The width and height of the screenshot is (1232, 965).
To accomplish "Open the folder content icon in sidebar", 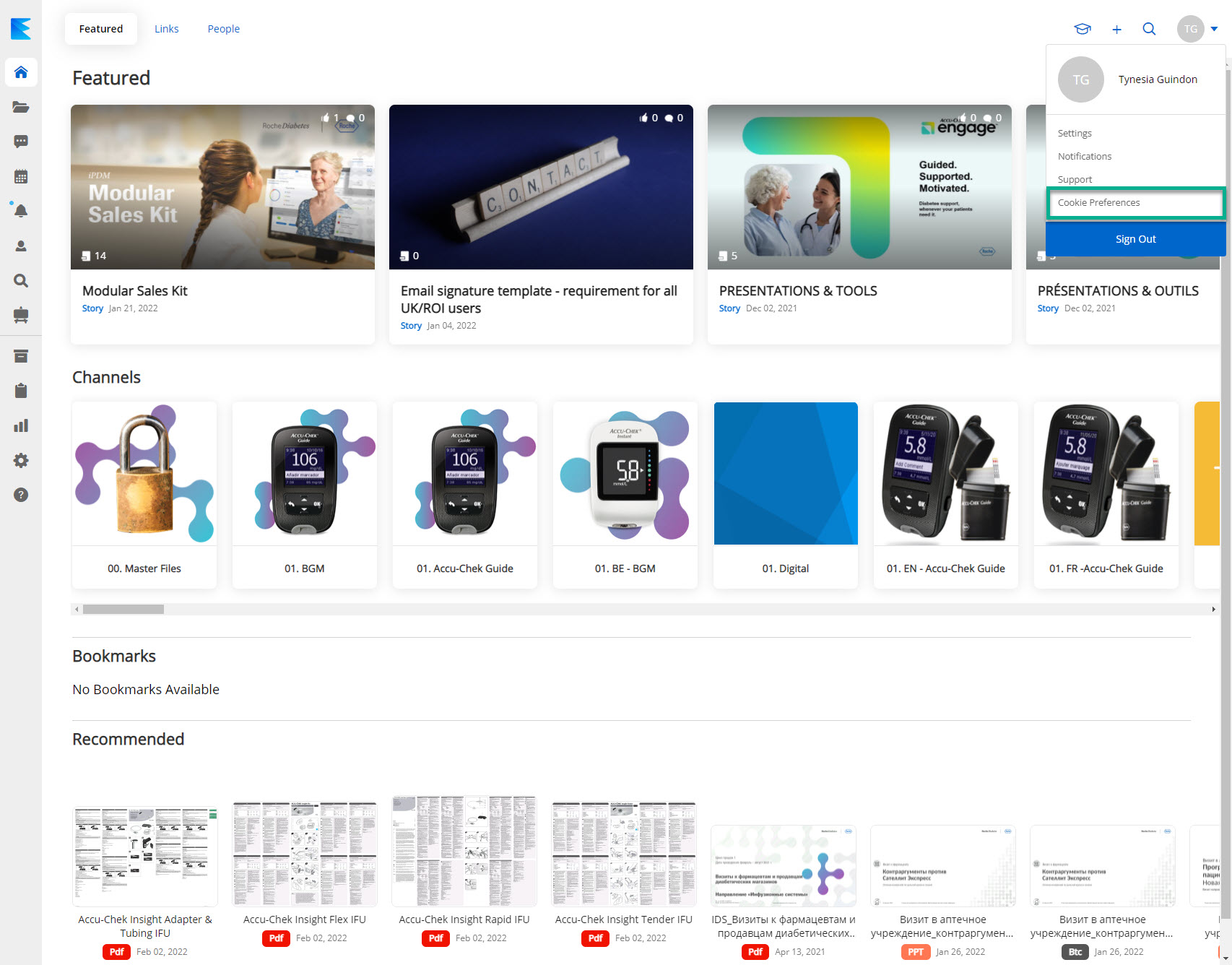I will point(21,107).
